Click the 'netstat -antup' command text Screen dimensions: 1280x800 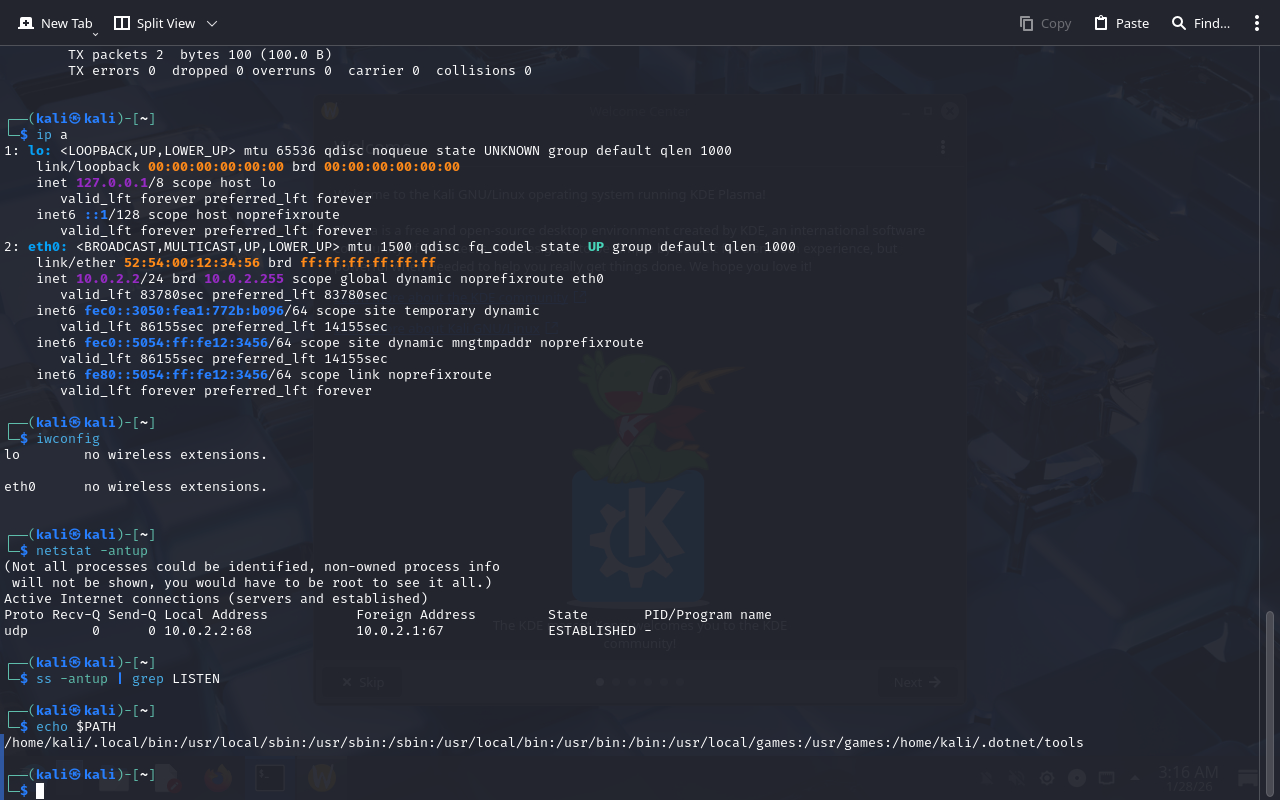[x=92, y=551]
